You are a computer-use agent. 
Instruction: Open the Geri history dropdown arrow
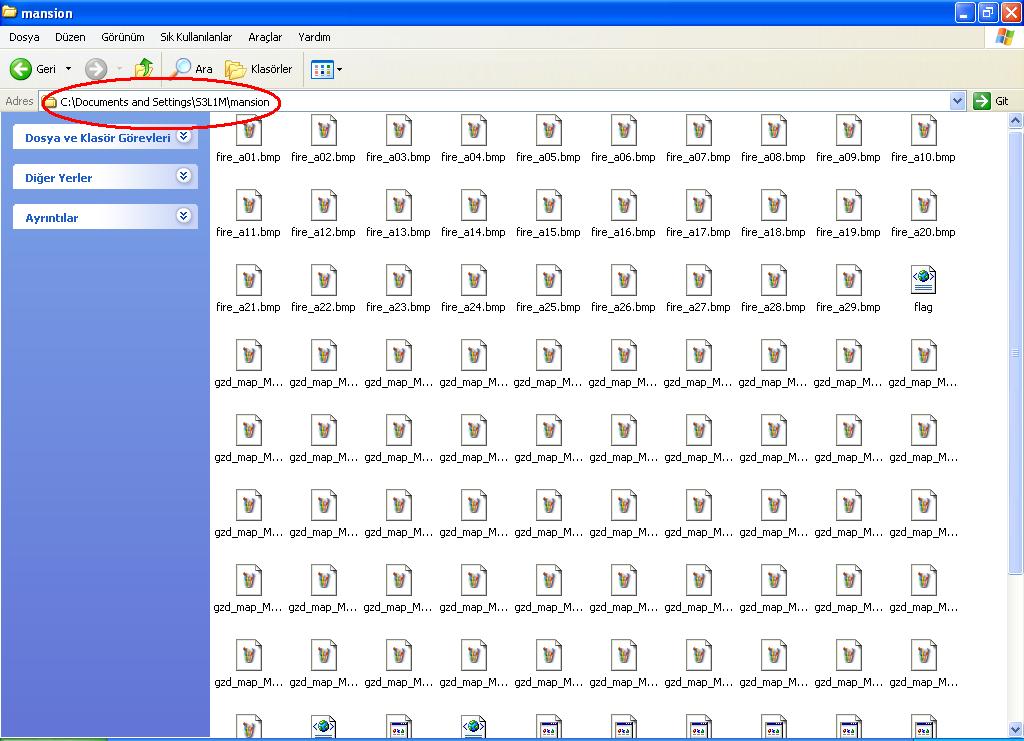[x=68, y=69]
